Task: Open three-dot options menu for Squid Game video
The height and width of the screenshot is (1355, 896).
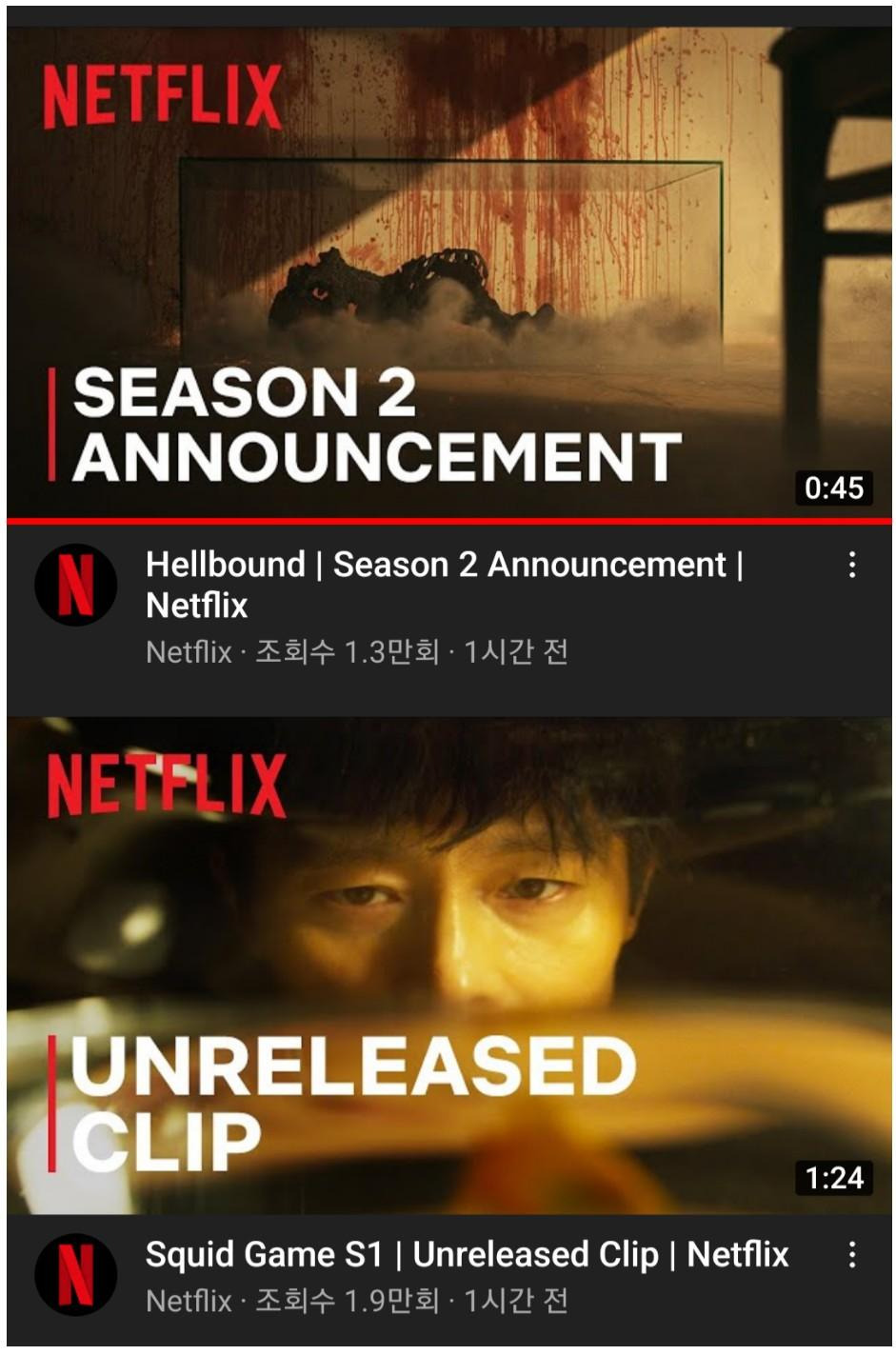Action: [852, 1254]
